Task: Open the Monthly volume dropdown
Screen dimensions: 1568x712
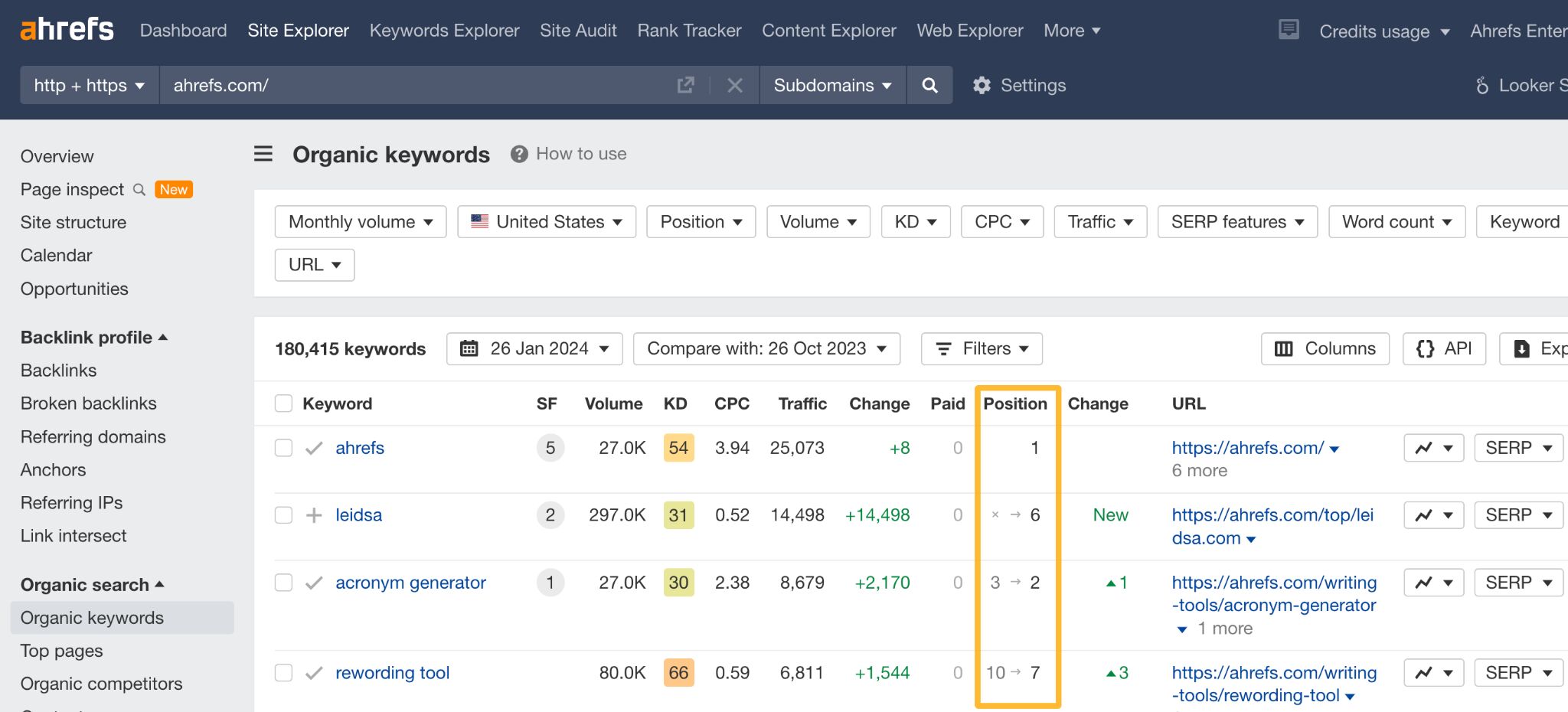Action: [x=360, y=221]
